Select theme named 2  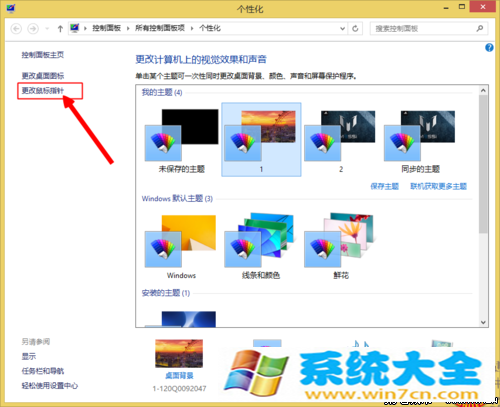click(341, 140)
